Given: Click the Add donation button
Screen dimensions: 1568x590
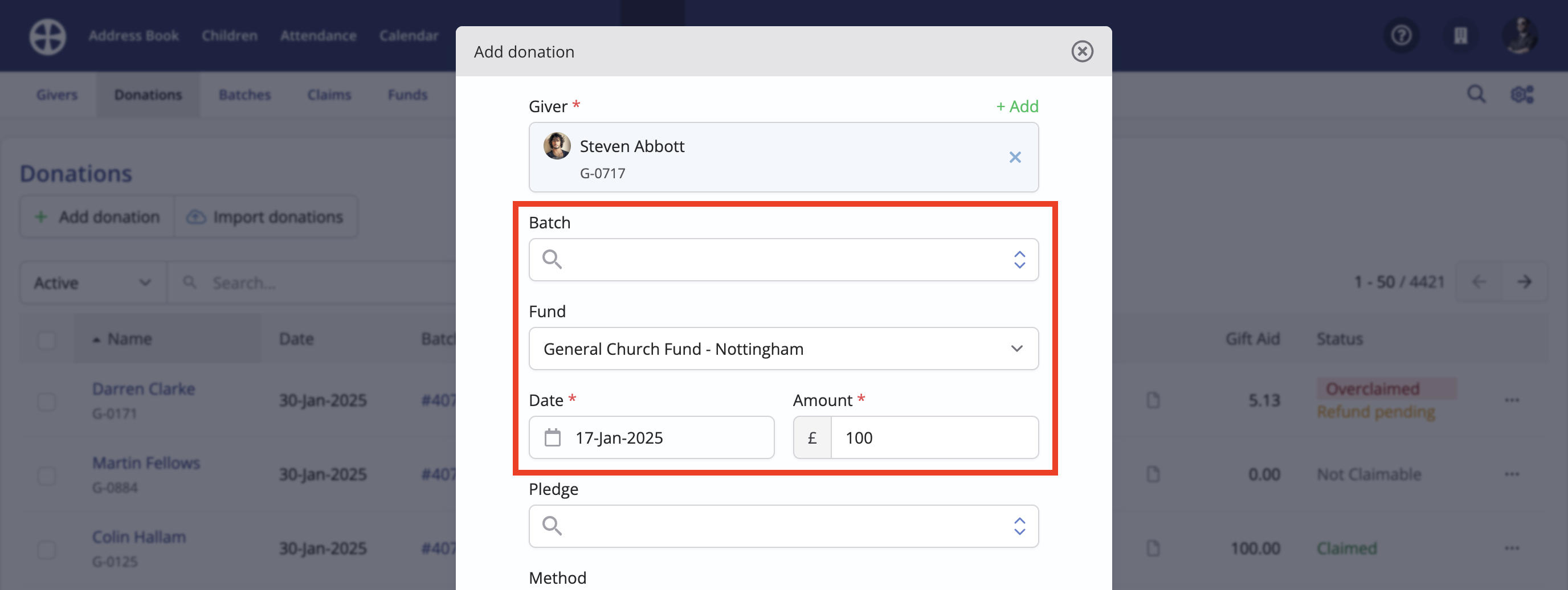Looking at the screenshot, I should pyautogui.click(x=97, y=216).
